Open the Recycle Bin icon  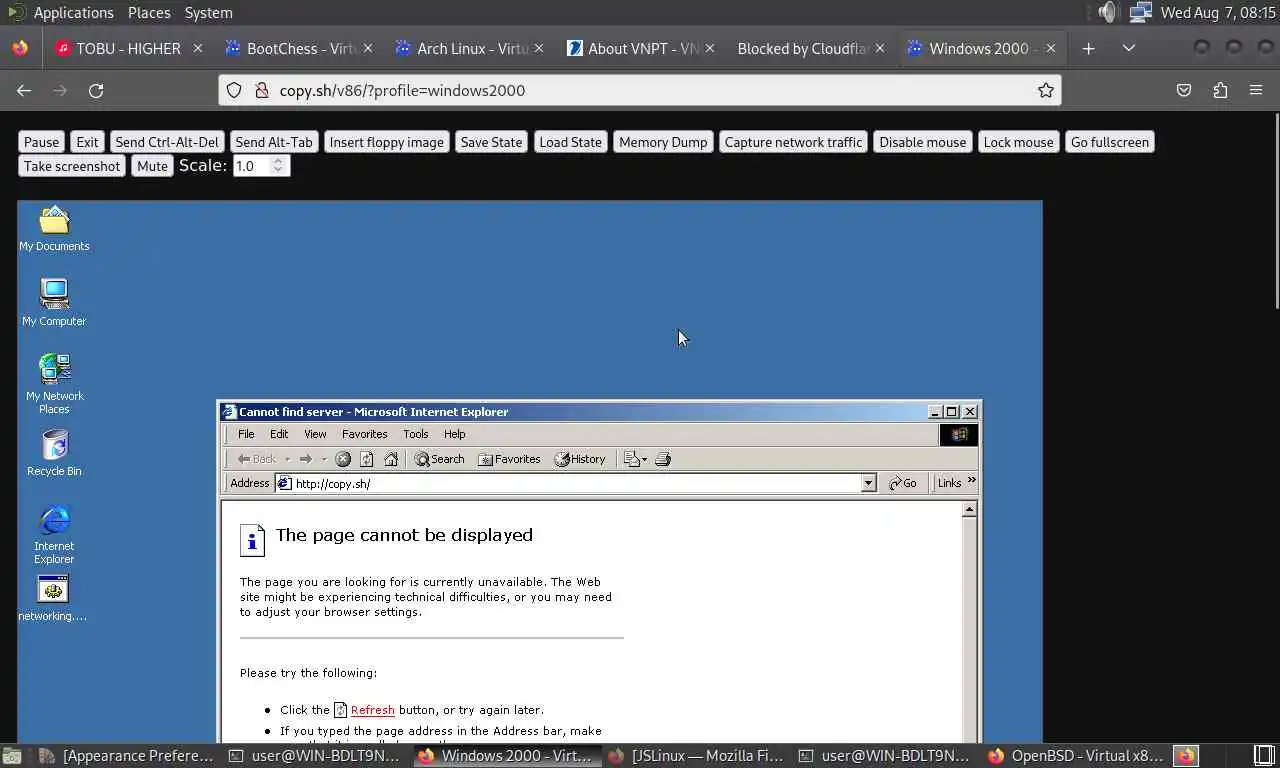(x=54, y=453)
